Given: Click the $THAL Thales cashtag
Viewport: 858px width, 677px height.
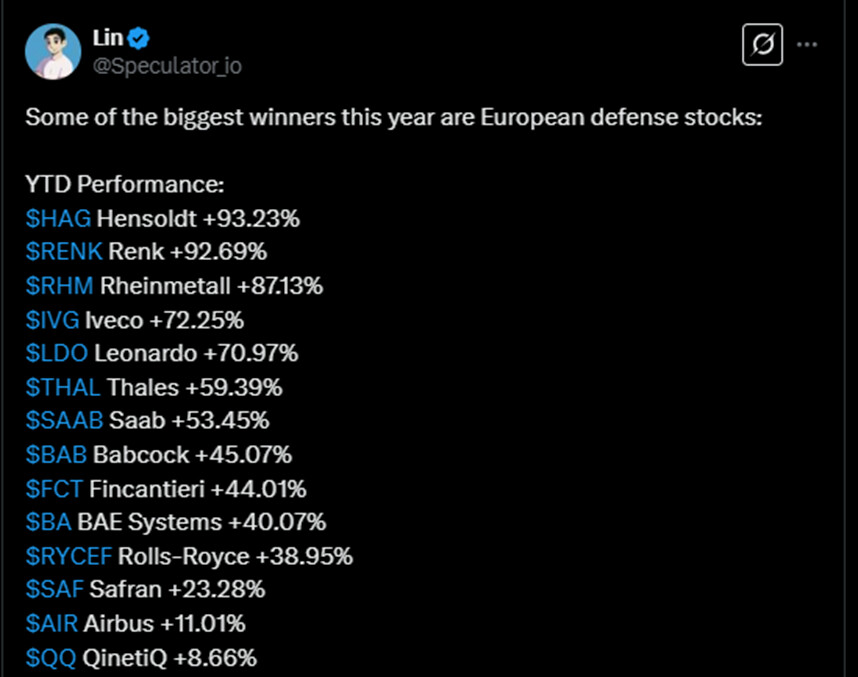Looking at the screenshot, I should pyautogui.click(x=63, y=387).
